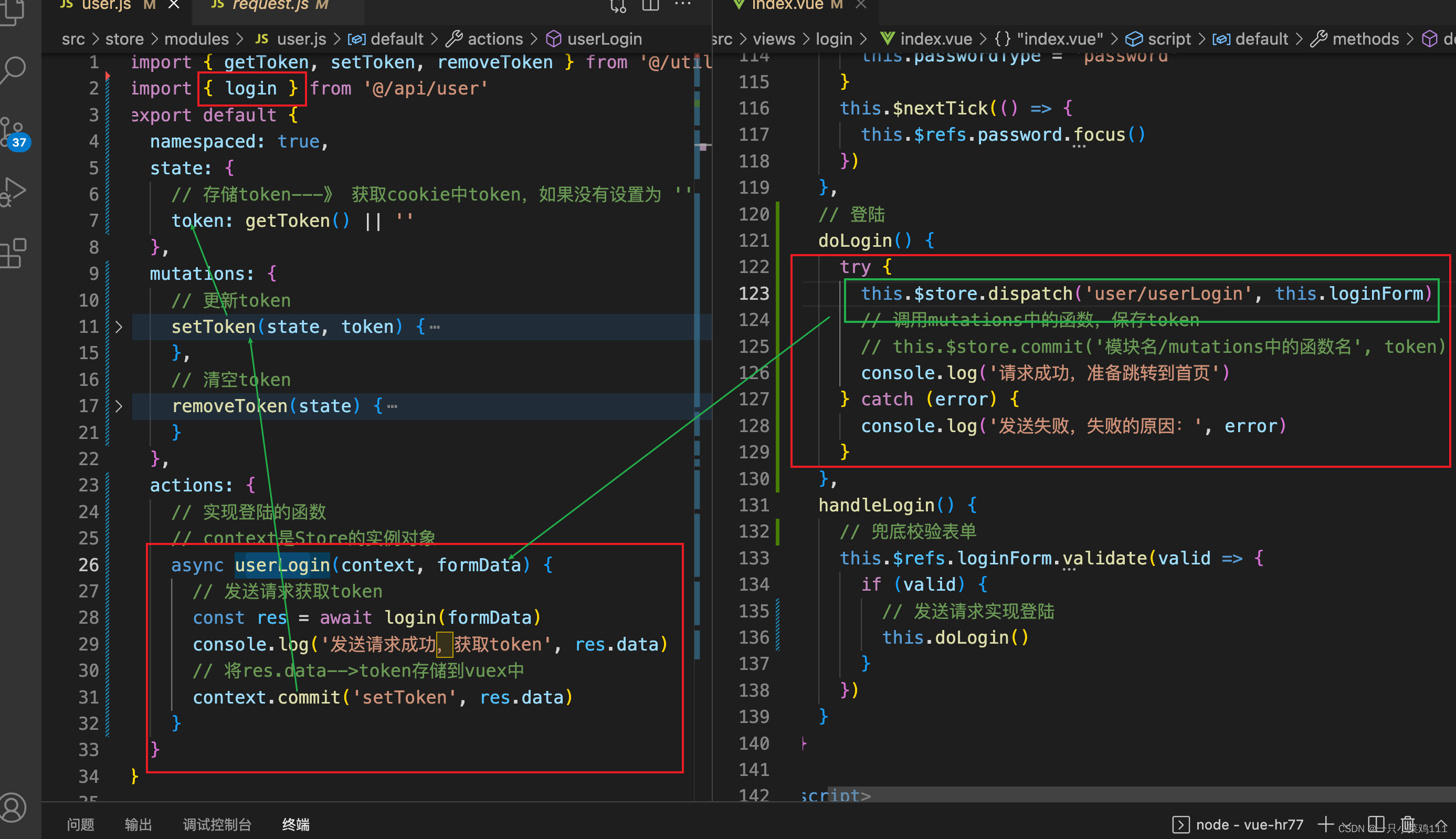
Task: Click right editor's horizontal scrollbar at bottom
Action: point(1141,794)
